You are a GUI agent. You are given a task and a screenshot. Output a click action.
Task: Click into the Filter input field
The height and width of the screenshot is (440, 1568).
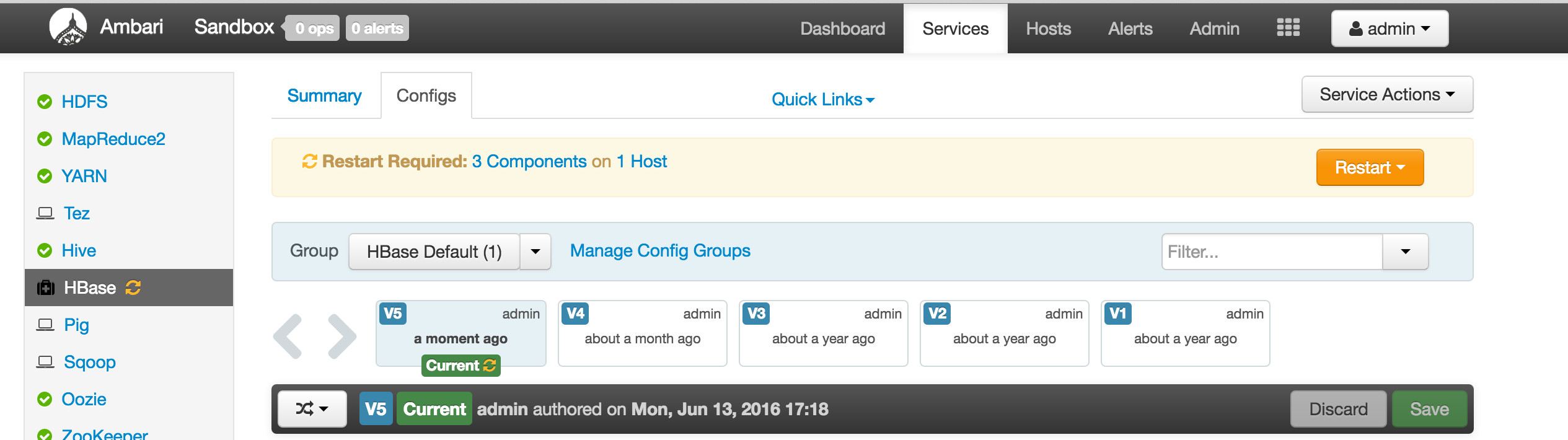click(1272, 252)
